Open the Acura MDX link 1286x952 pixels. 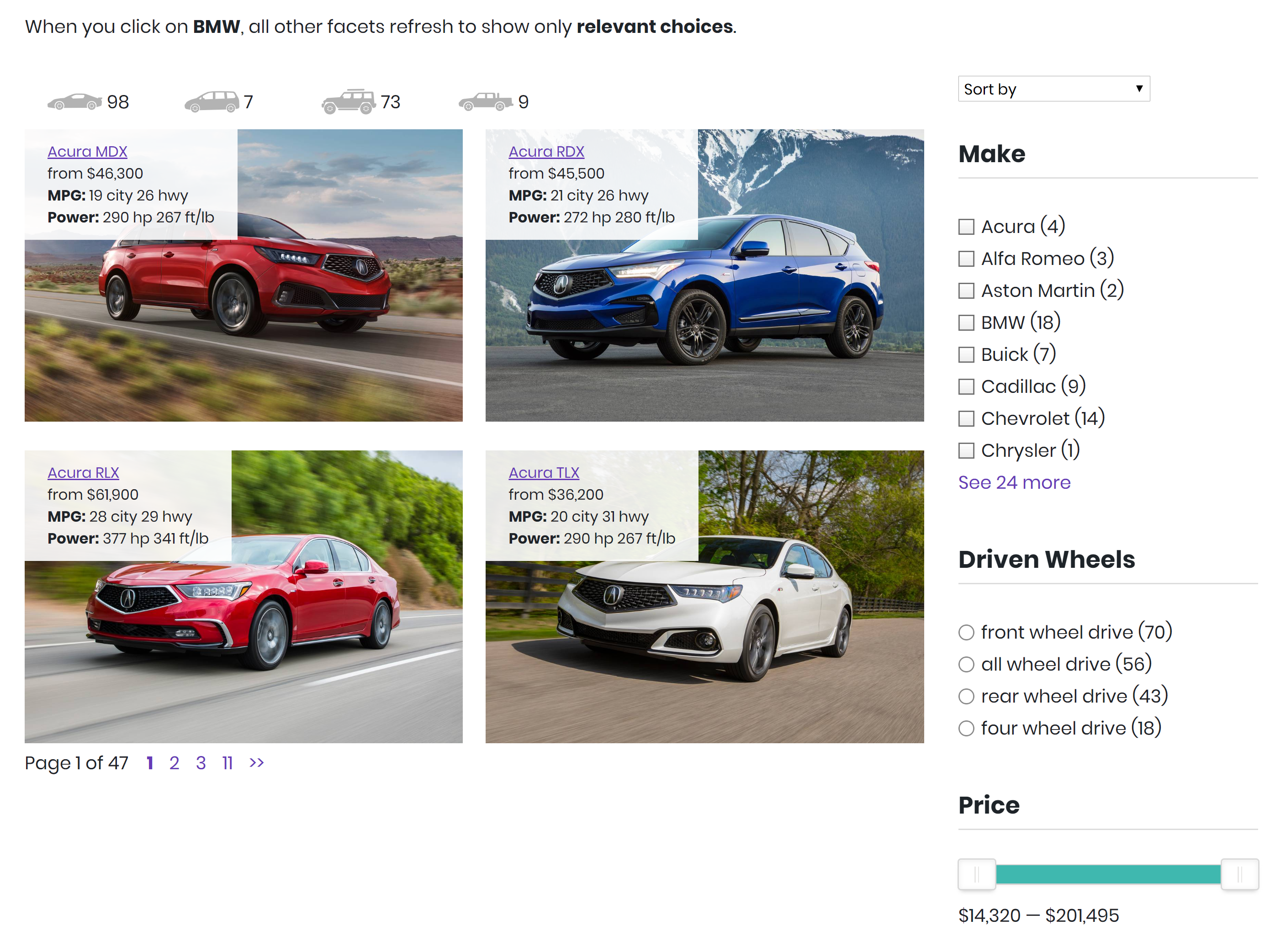pyautogui.click(x=88, y=152)
